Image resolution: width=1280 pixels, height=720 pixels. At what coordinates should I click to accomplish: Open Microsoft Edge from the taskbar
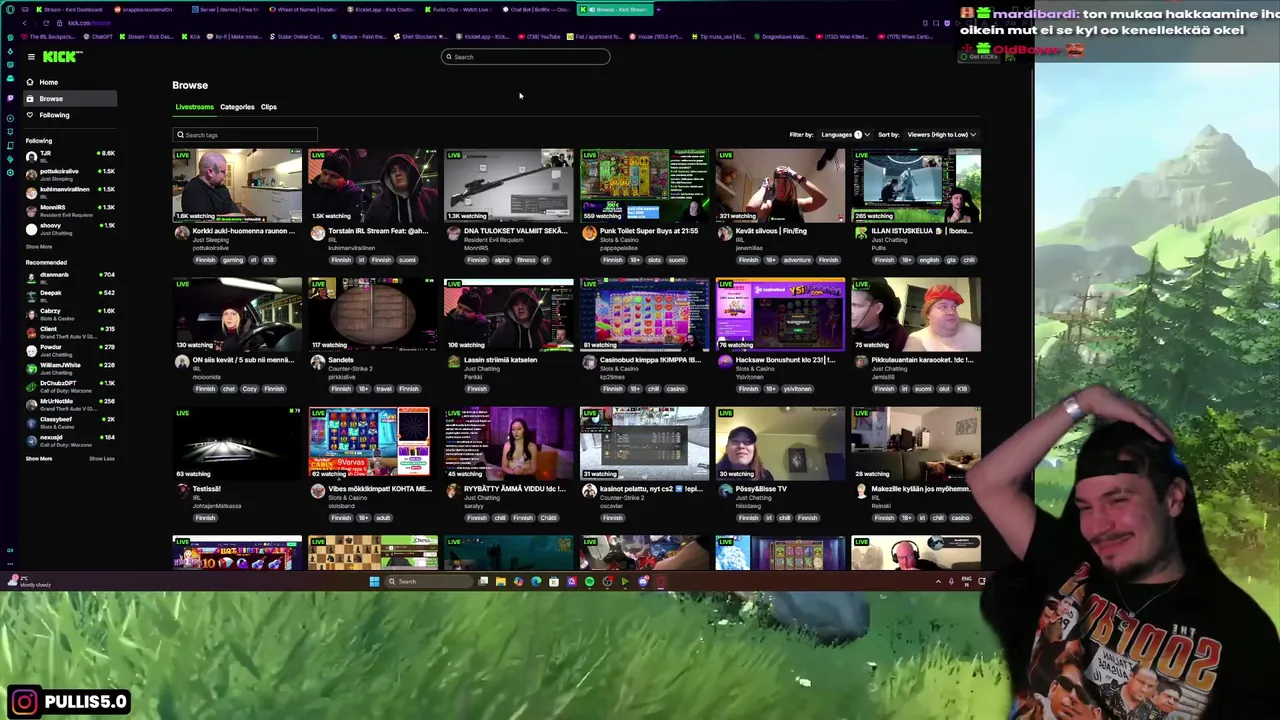click(x=536, y=581)
